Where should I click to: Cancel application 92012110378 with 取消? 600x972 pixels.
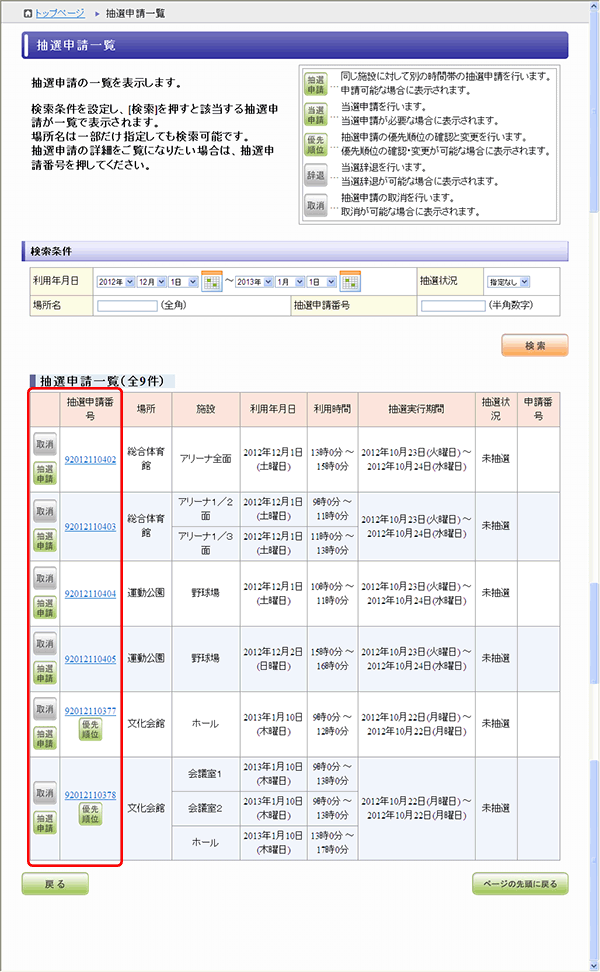45,793
